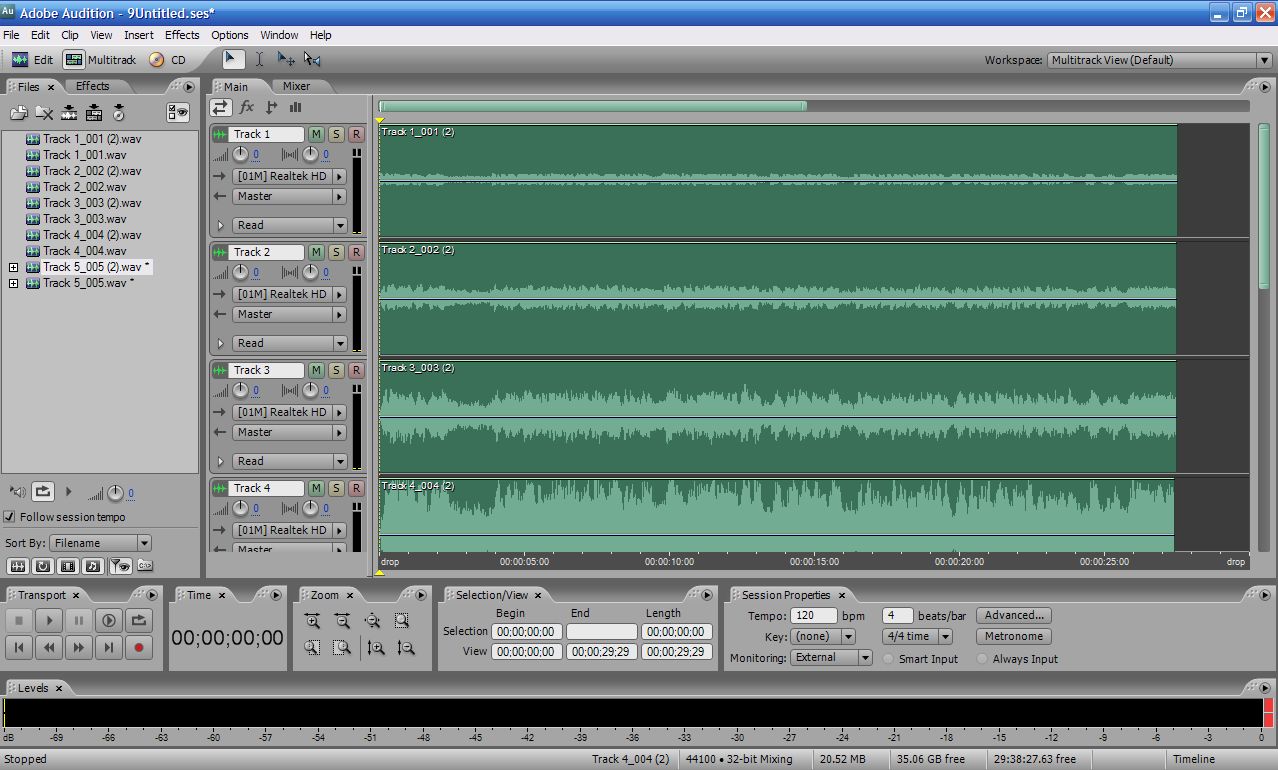1278x770 pixels.
Task: Click Zoom To Selection icon
Action: pyautogui.click(x=402, y=620)
